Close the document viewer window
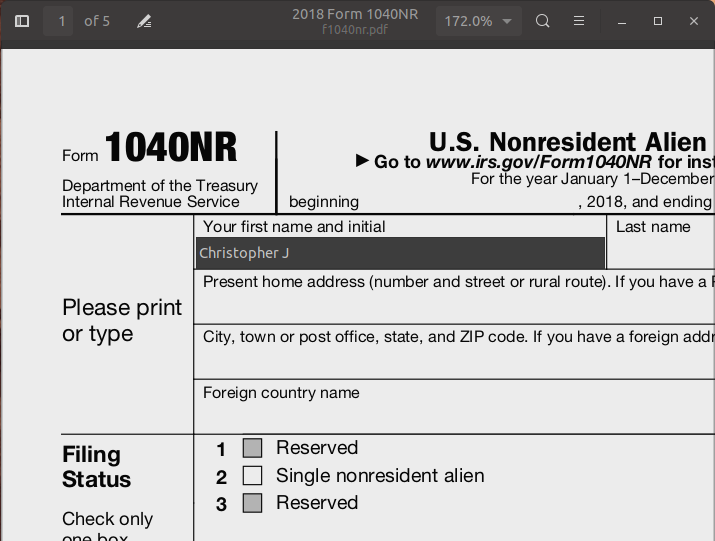 pos(694,21)
